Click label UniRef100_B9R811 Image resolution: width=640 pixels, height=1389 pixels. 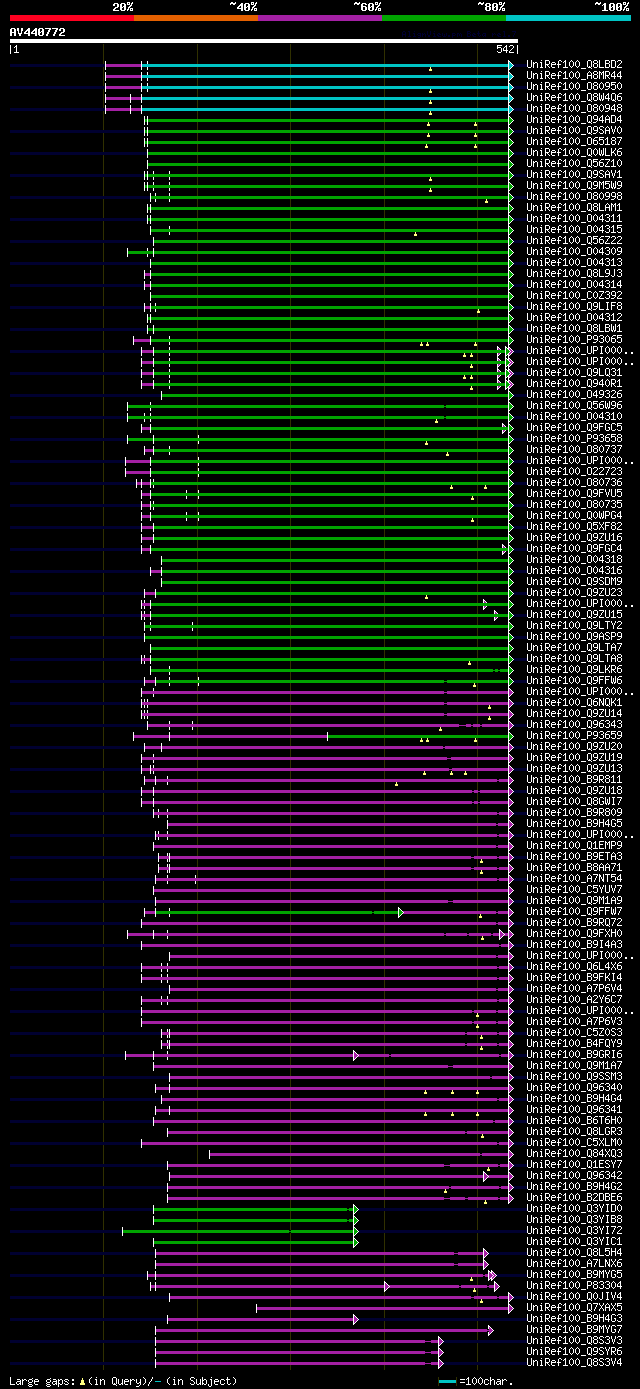(574, 780)
